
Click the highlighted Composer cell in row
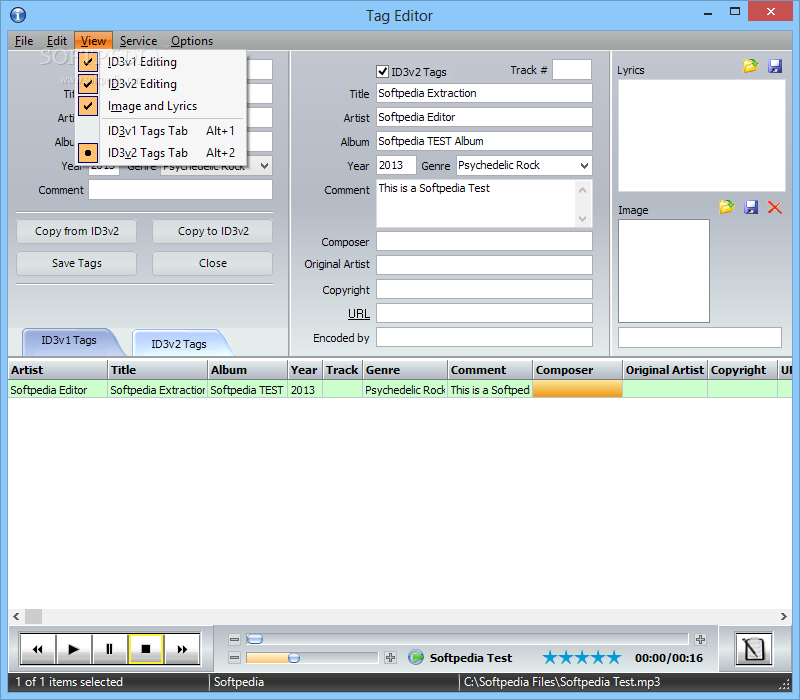point(577,390)
